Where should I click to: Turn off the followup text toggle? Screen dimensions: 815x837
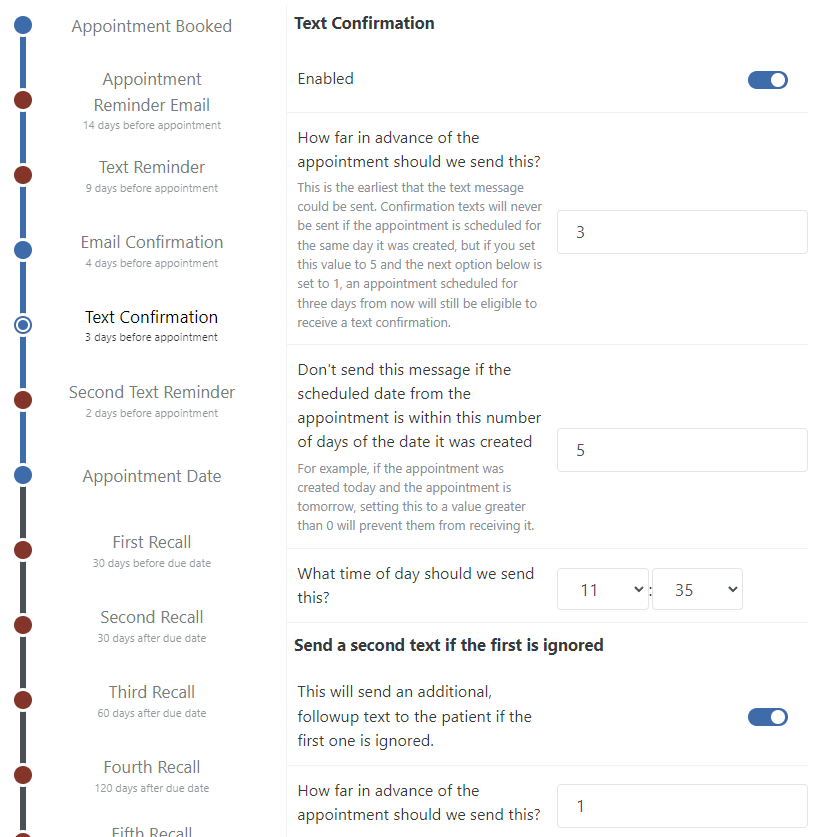coord(767,717)
